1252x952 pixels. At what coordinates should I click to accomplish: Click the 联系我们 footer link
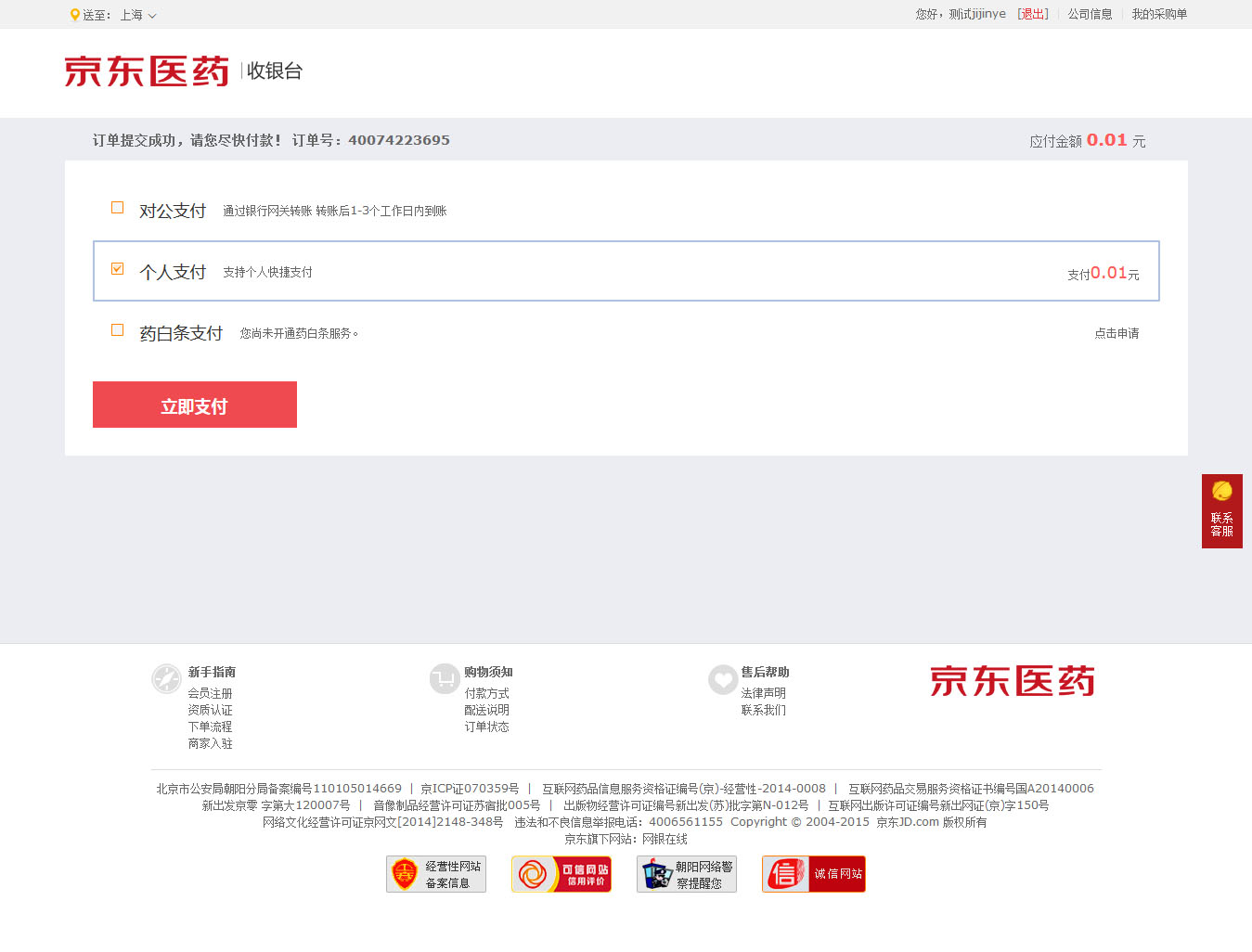pyautogui.click(x=763, y=710)
